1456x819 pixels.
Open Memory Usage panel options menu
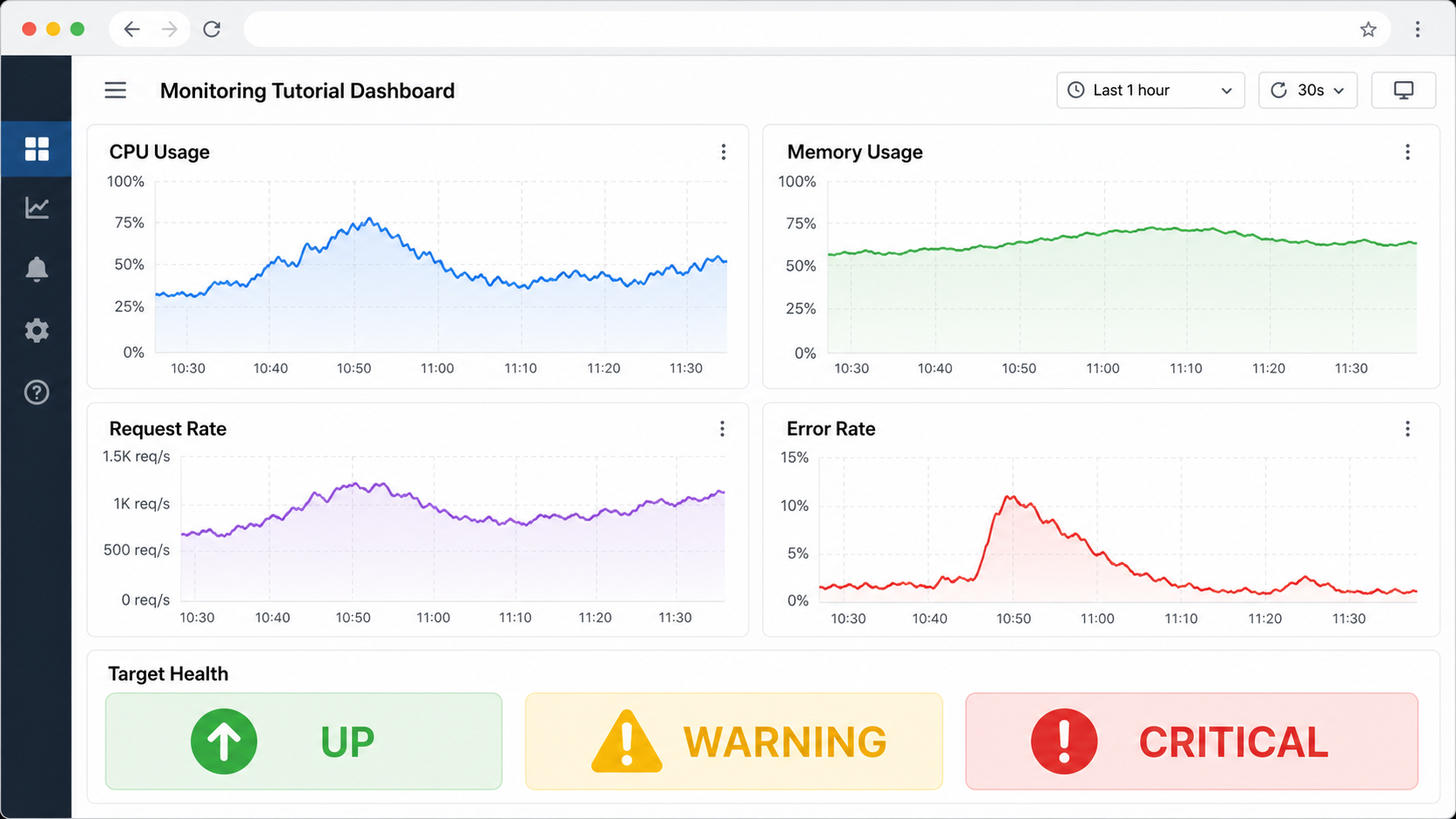1407,152
